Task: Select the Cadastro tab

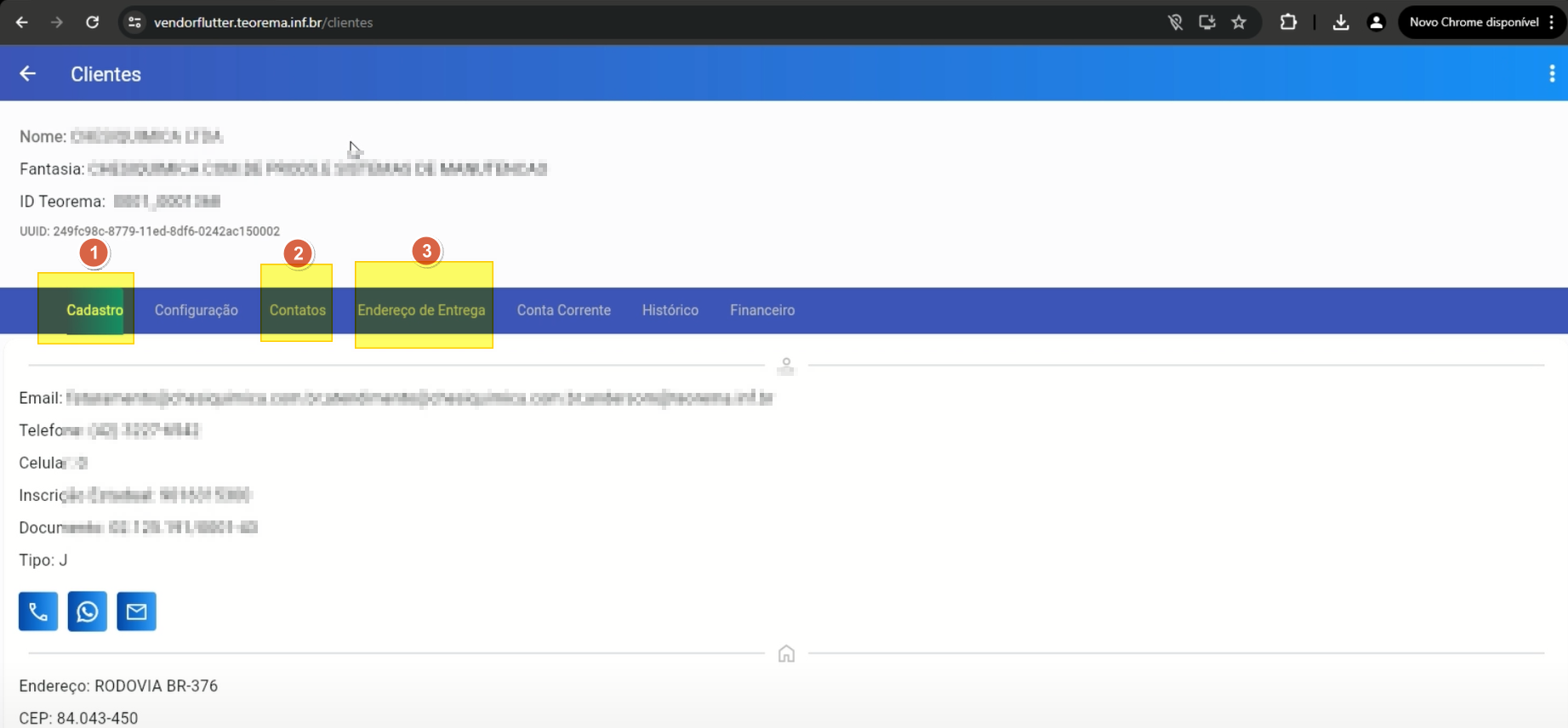Action: coord(94,310)
